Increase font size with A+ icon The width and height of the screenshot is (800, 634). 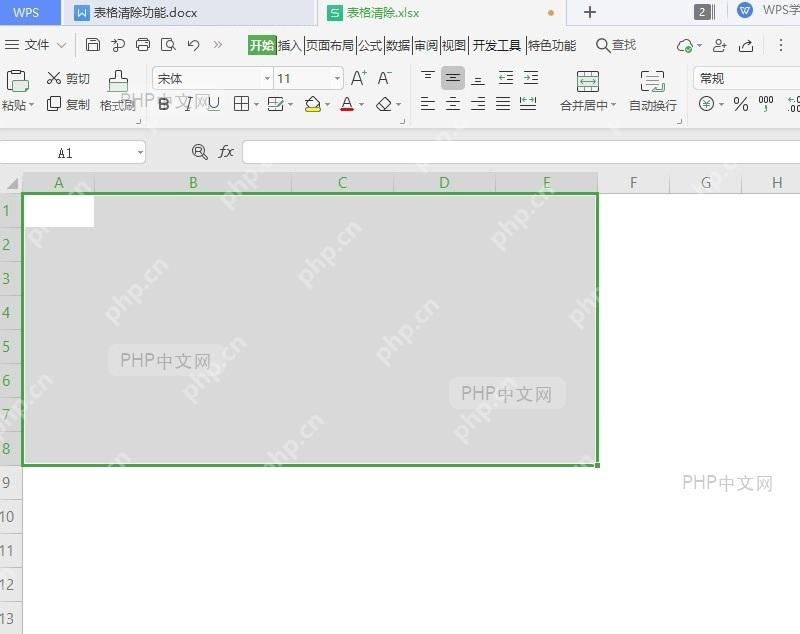coord(359,78)
